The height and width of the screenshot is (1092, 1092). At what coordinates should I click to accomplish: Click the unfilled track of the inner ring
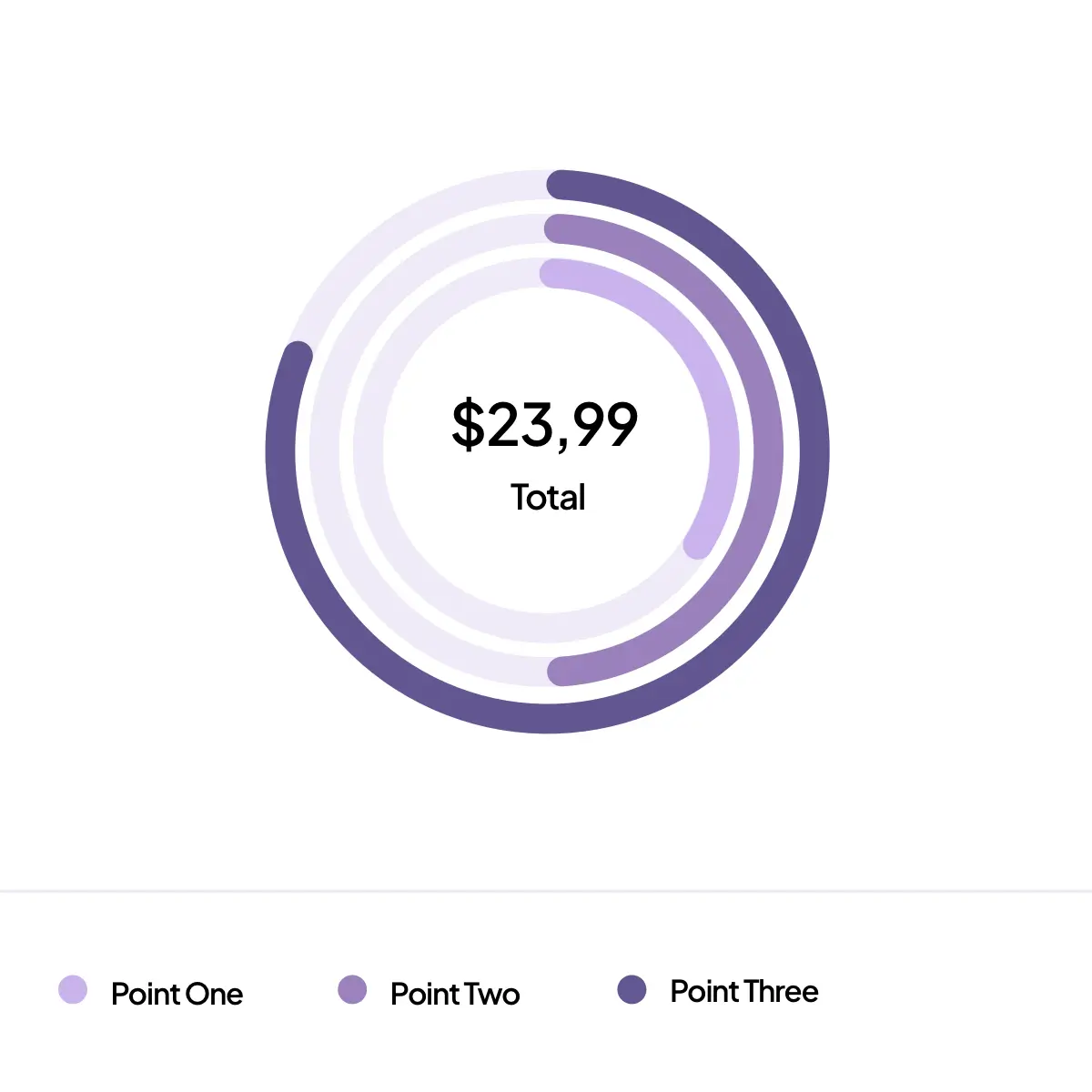tap(369, 450)
